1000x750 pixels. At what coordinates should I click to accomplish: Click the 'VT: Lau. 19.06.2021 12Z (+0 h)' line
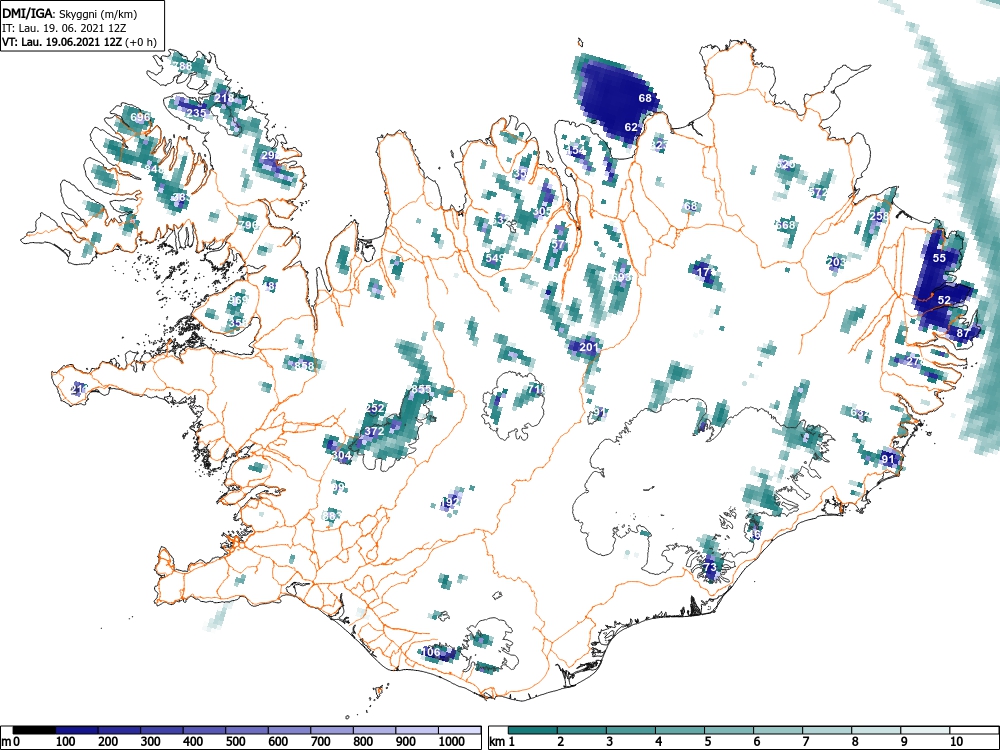(x=79, y=42)
